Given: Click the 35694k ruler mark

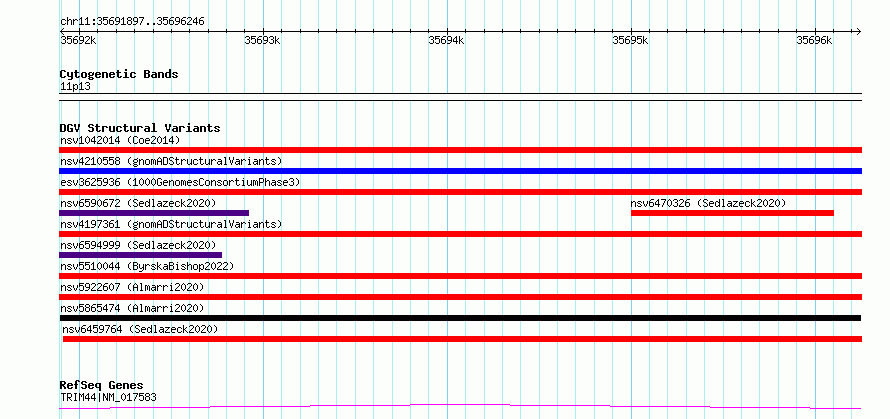Looking at the screenshot, I should pos(446,40).
